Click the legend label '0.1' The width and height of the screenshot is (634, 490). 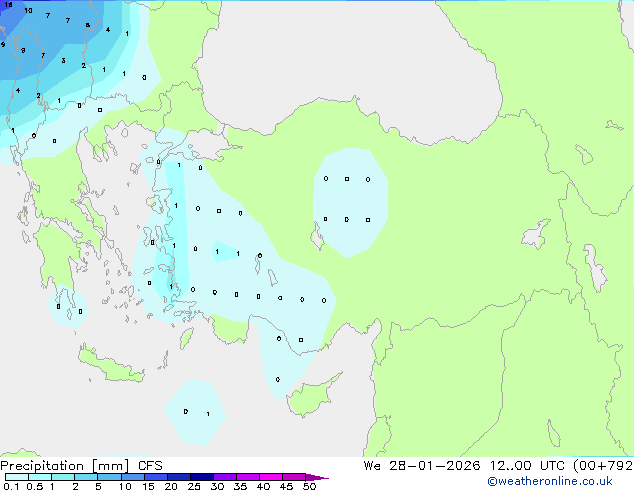pyautogui.click(x=11, y=486)
